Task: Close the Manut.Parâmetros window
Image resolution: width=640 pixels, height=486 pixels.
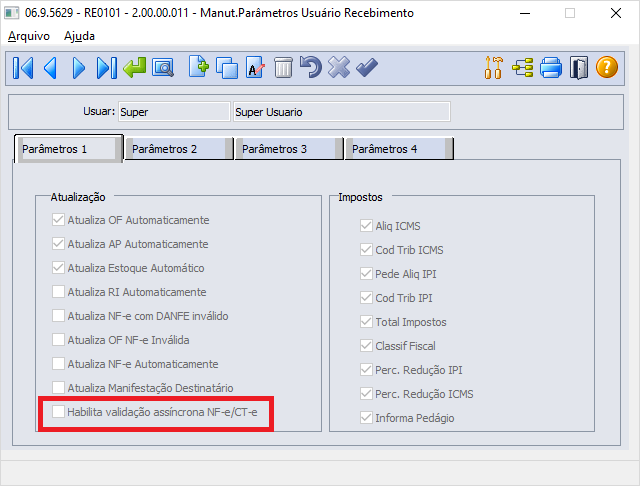Action: (616, 13)
